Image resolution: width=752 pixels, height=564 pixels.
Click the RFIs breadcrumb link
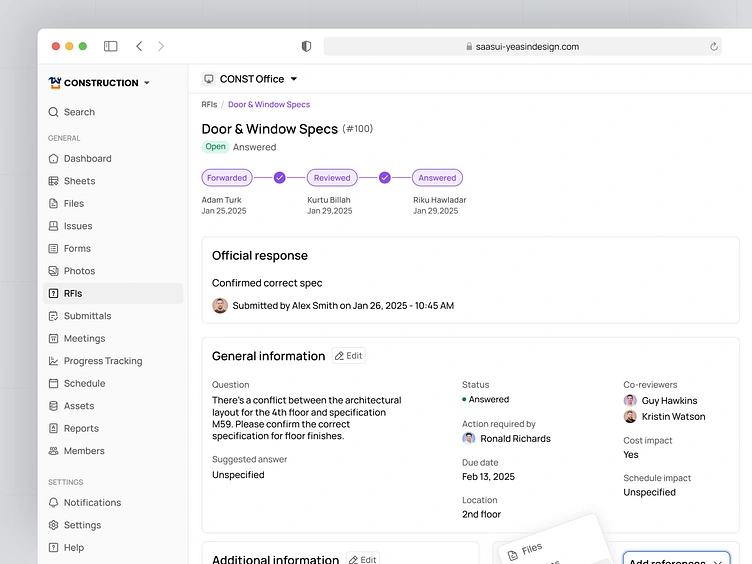click(x=209, y=105)
